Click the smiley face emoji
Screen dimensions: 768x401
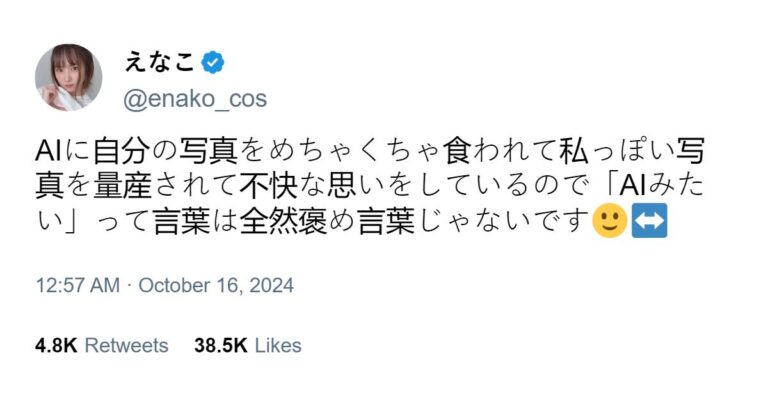click(610, 221)
